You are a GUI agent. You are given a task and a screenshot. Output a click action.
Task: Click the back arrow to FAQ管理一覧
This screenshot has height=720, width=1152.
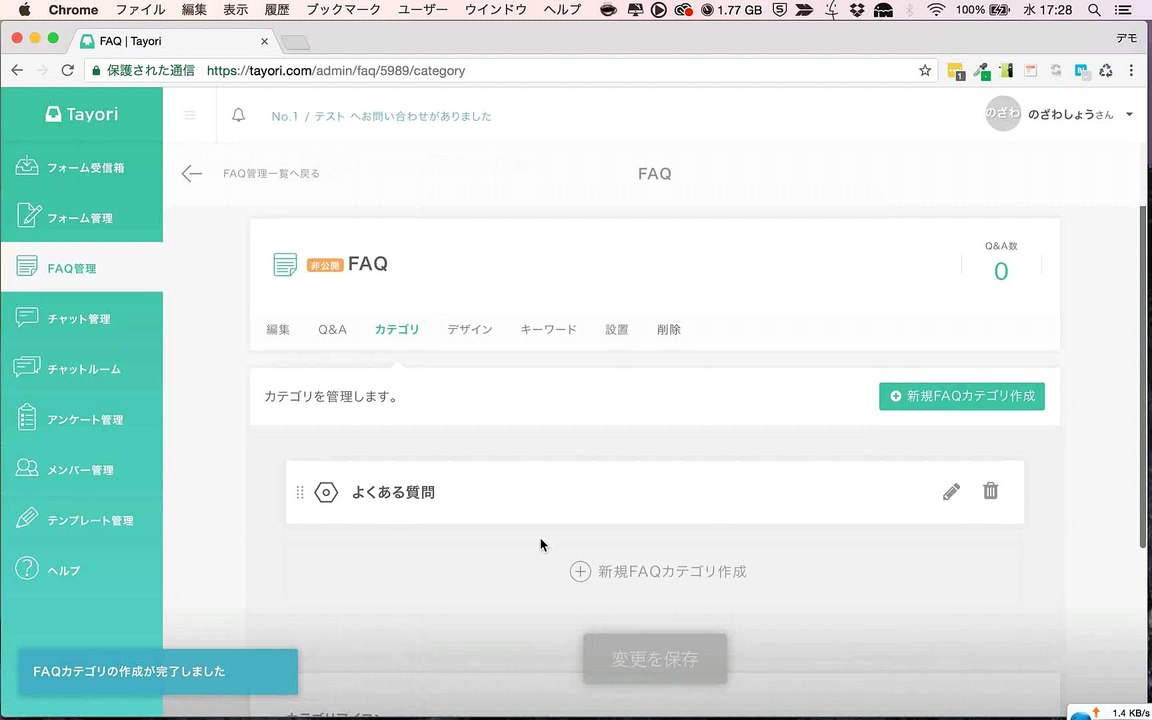coord(192,173)
